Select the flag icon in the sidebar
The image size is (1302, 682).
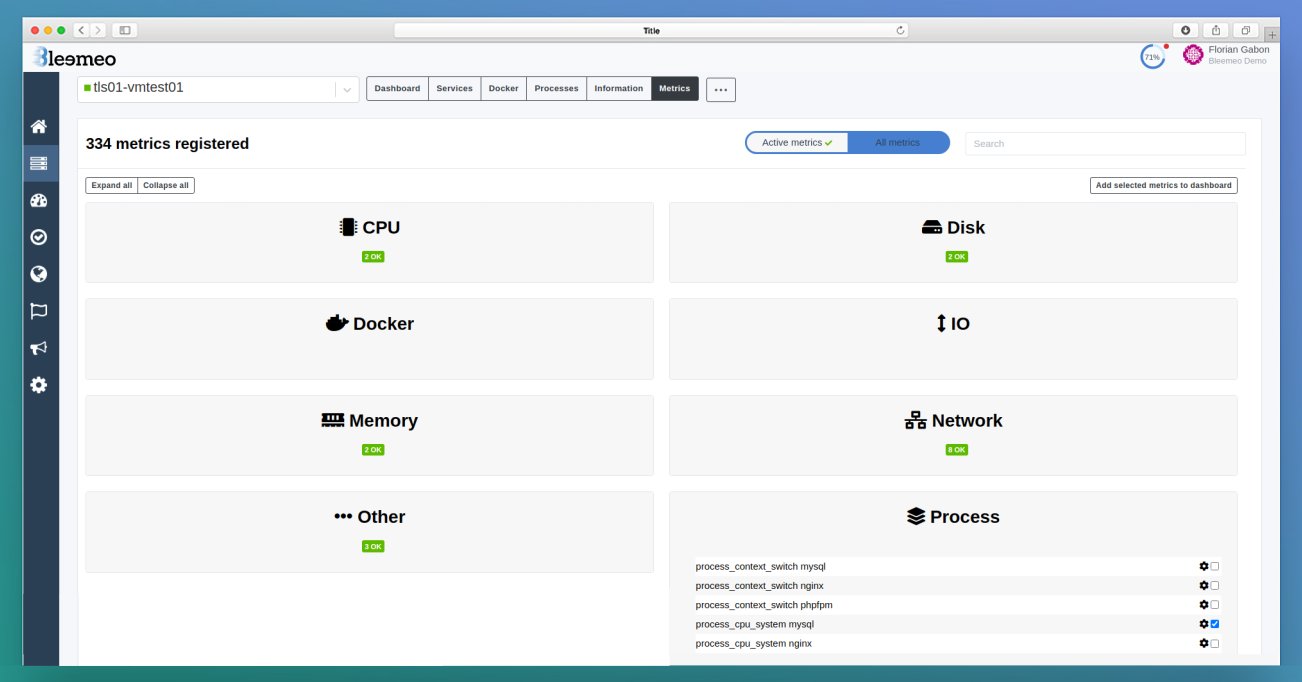[38, 311]
